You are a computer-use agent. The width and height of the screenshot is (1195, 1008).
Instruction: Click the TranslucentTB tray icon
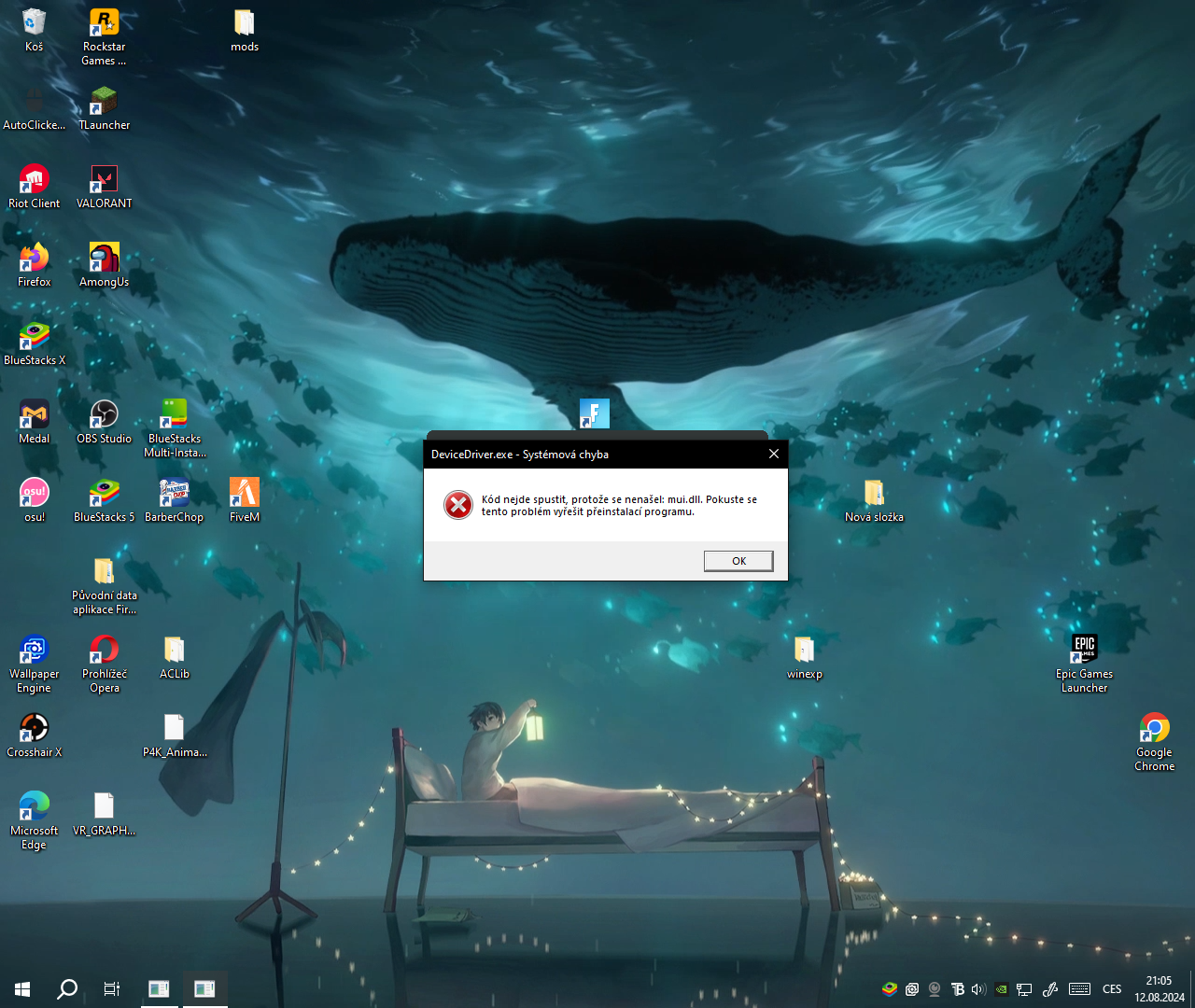point(957,989)
